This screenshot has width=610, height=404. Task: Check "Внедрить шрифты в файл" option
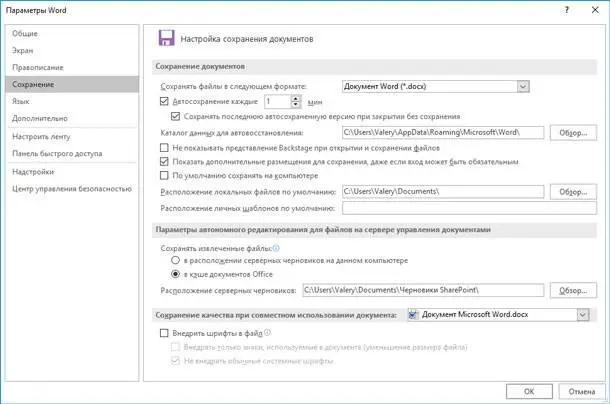[165, 333]
